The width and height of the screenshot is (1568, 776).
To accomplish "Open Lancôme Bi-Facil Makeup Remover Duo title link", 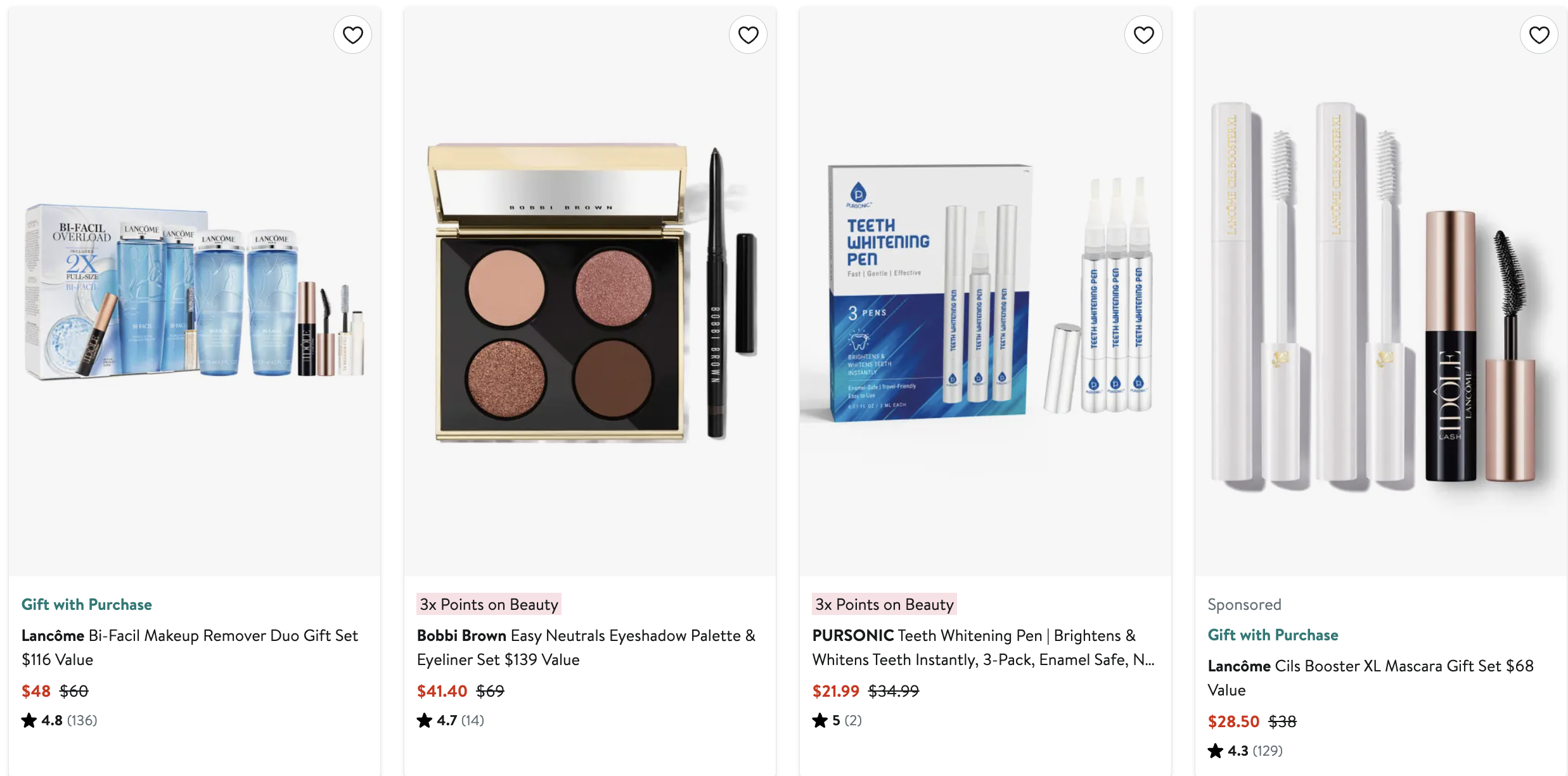I will pos(190,647).
